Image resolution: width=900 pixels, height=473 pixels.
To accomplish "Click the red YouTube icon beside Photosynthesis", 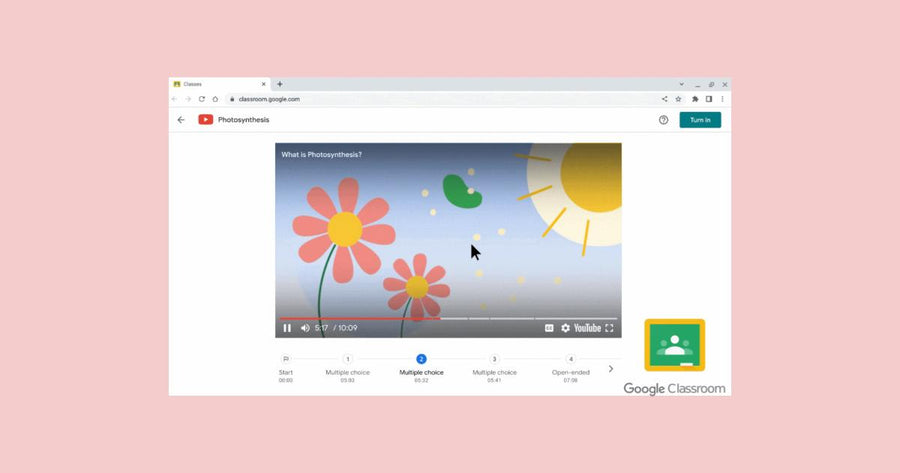I will point(205,119).
